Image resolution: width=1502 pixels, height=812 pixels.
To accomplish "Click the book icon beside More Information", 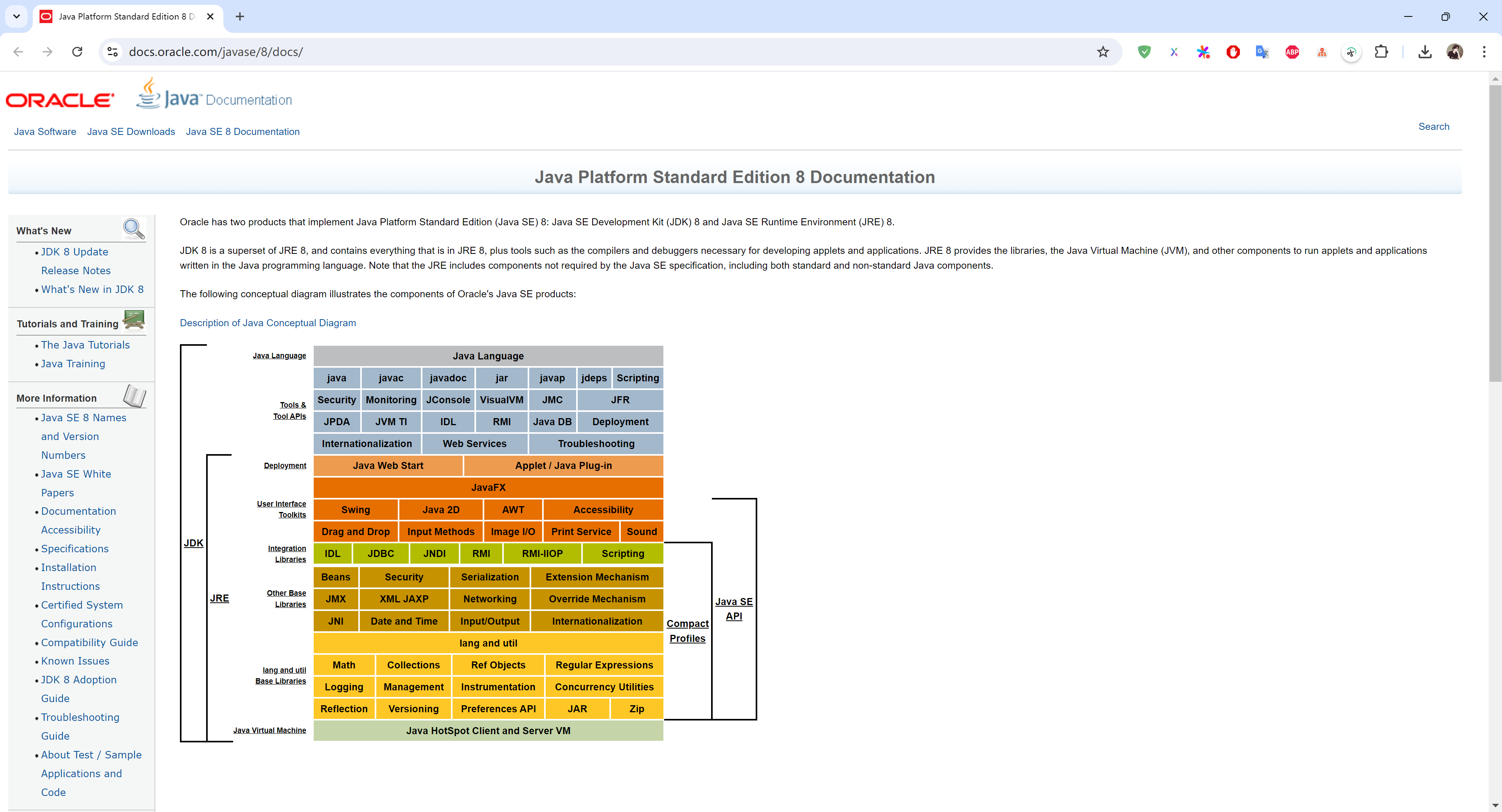I will click(x=134, y=396).
